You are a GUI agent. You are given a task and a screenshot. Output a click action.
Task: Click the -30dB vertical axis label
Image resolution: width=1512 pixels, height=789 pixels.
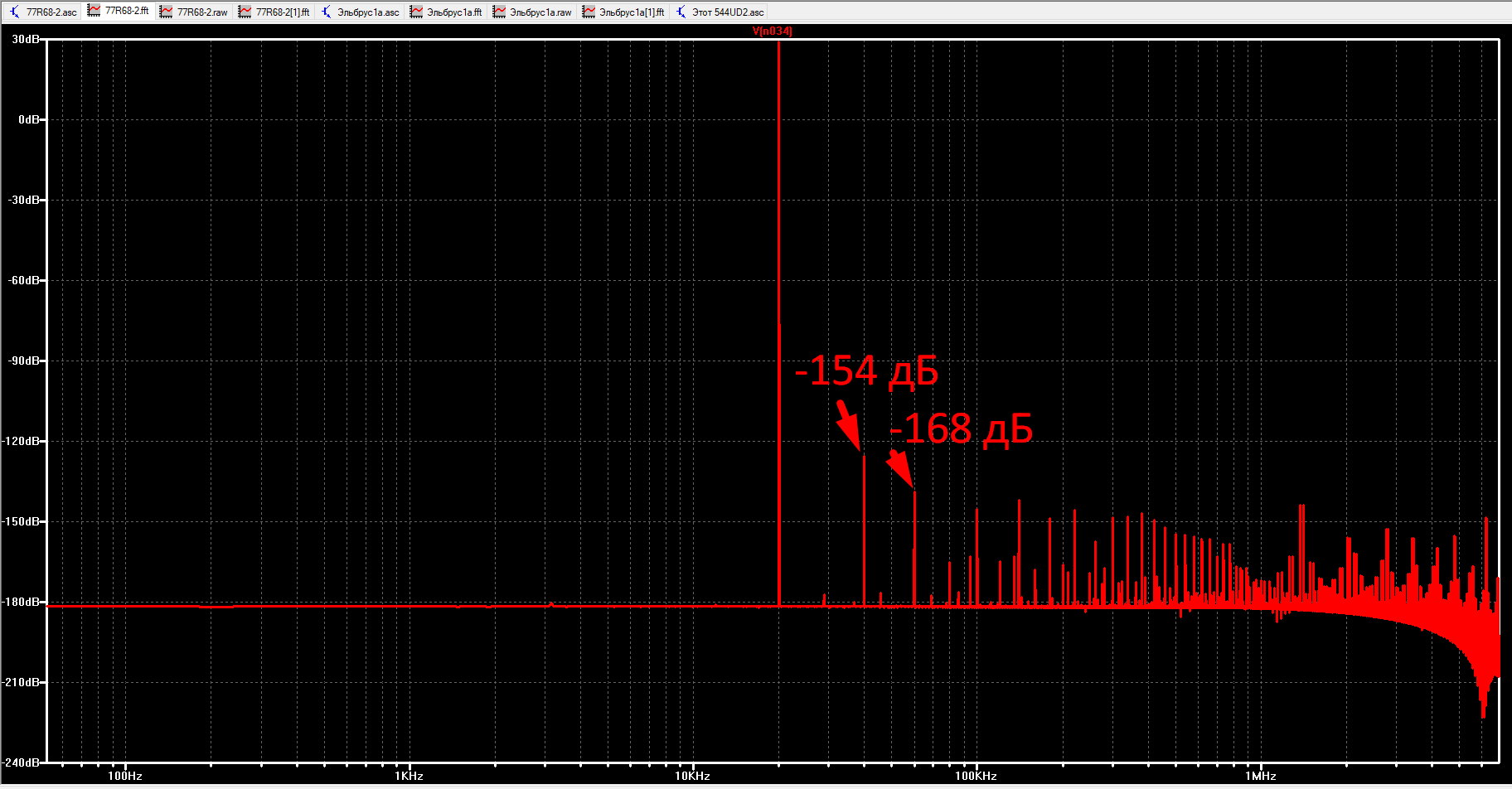coord(24,200)
